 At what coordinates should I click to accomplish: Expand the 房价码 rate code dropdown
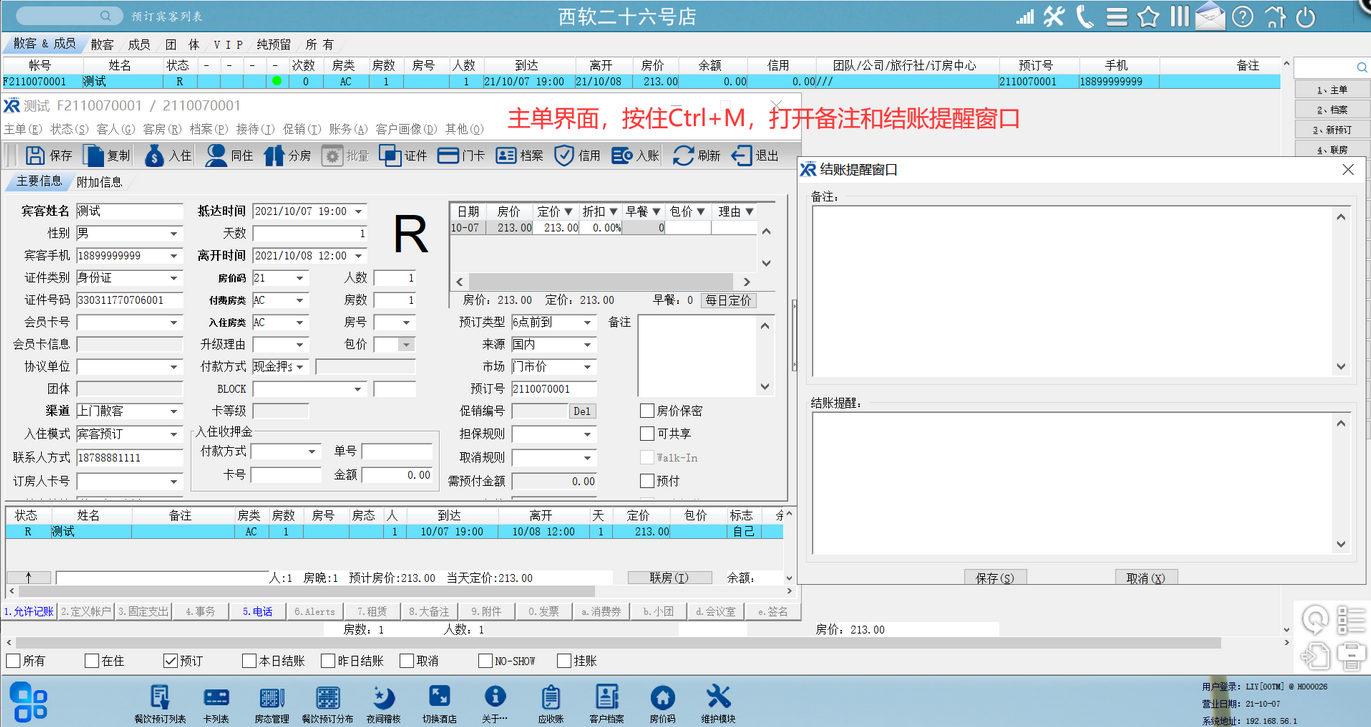pos(300,278)
